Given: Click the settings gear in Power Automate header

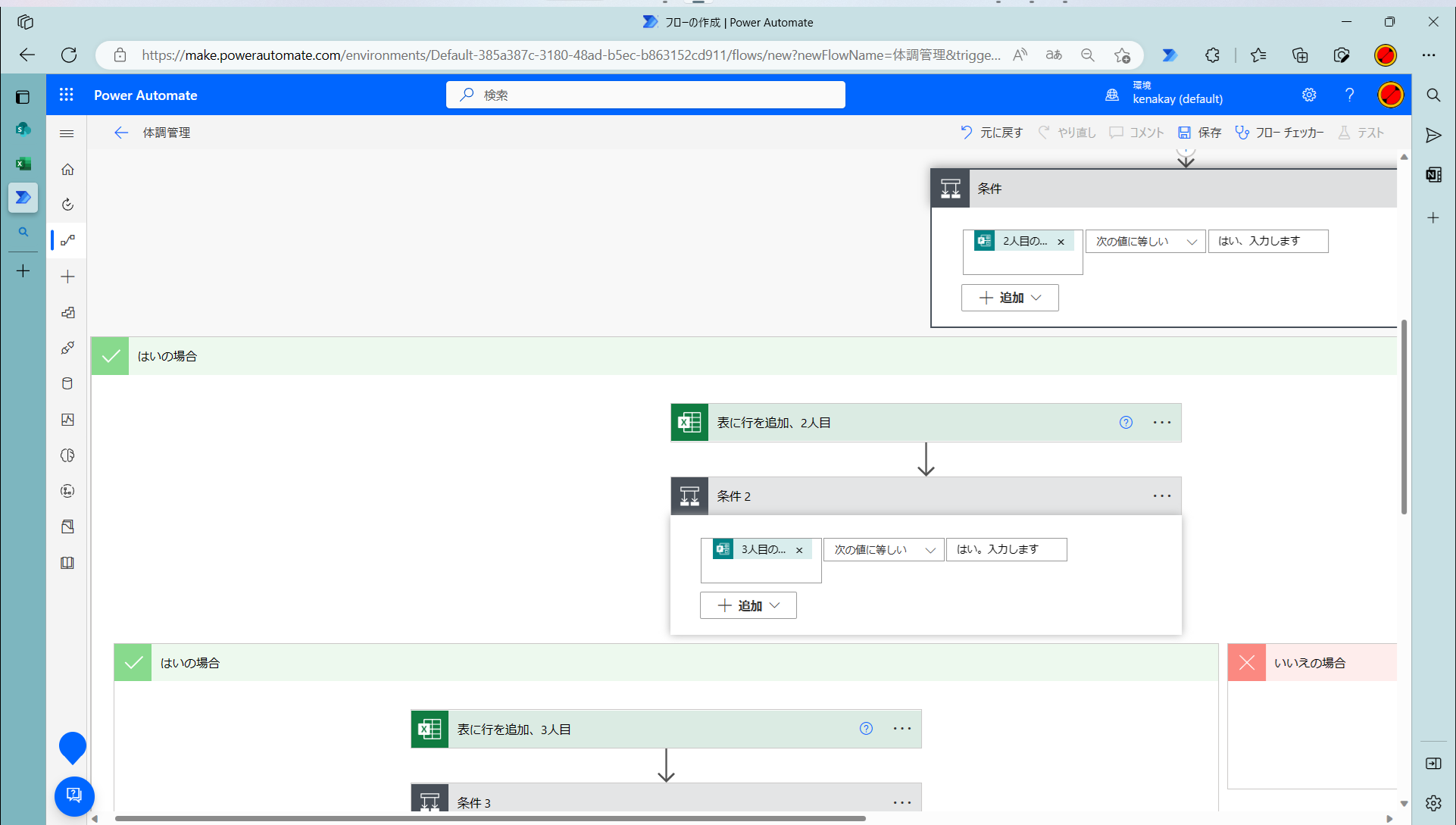Looking at the screenshot, I should coord(1309,95).
